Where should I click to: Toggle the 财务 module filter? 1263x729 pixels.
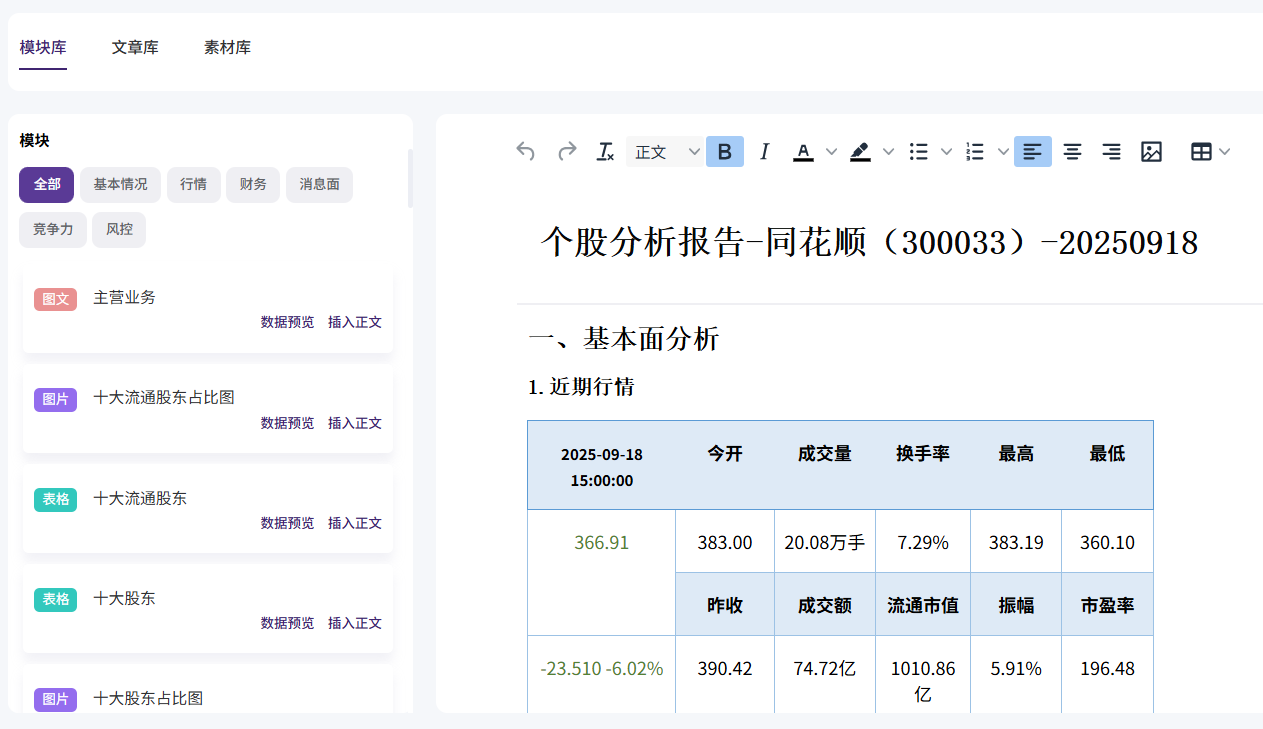pos(253,184)
